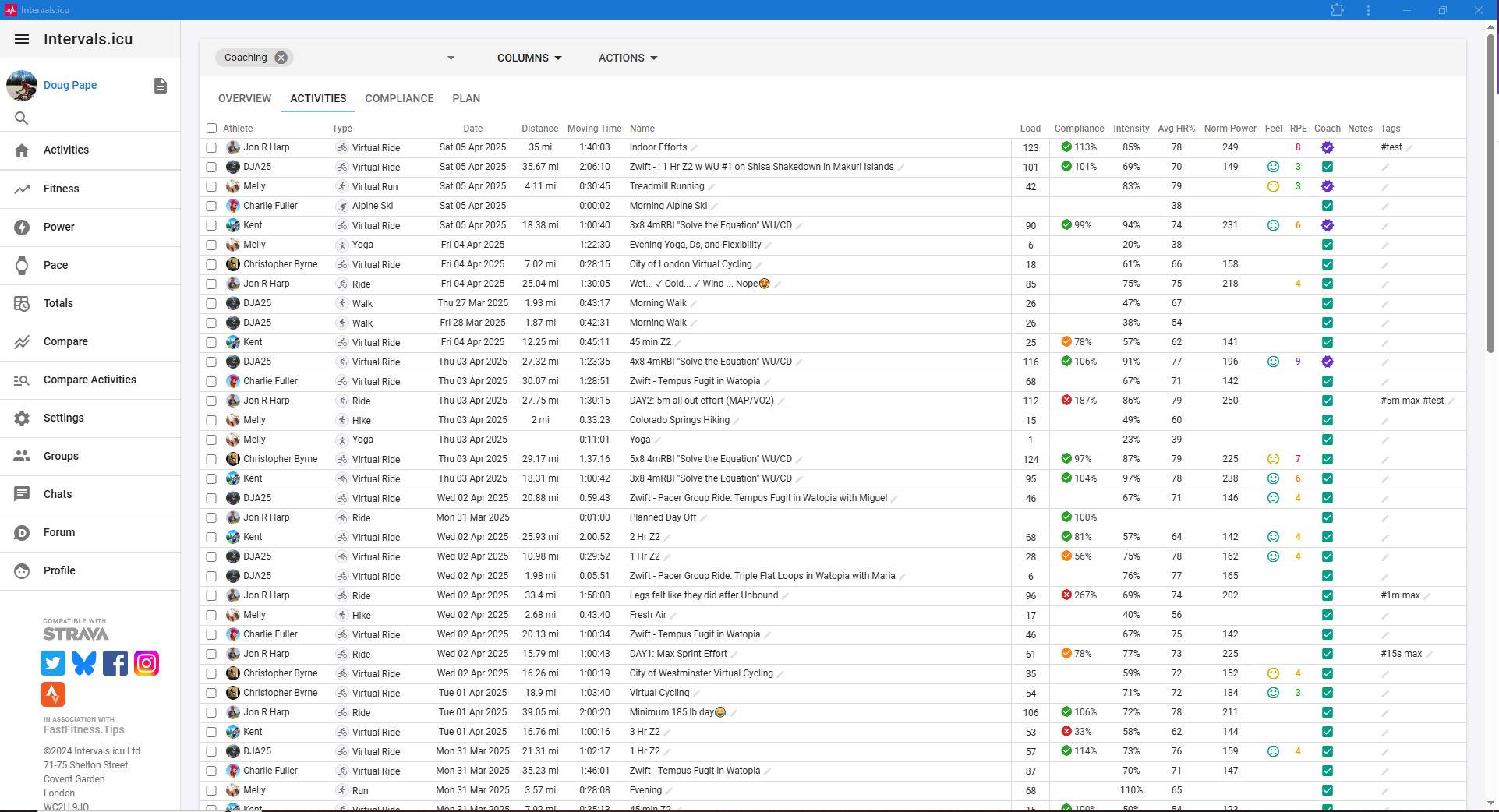
Task: Edit tags pencil next to #test
Action: [1409, 148]
